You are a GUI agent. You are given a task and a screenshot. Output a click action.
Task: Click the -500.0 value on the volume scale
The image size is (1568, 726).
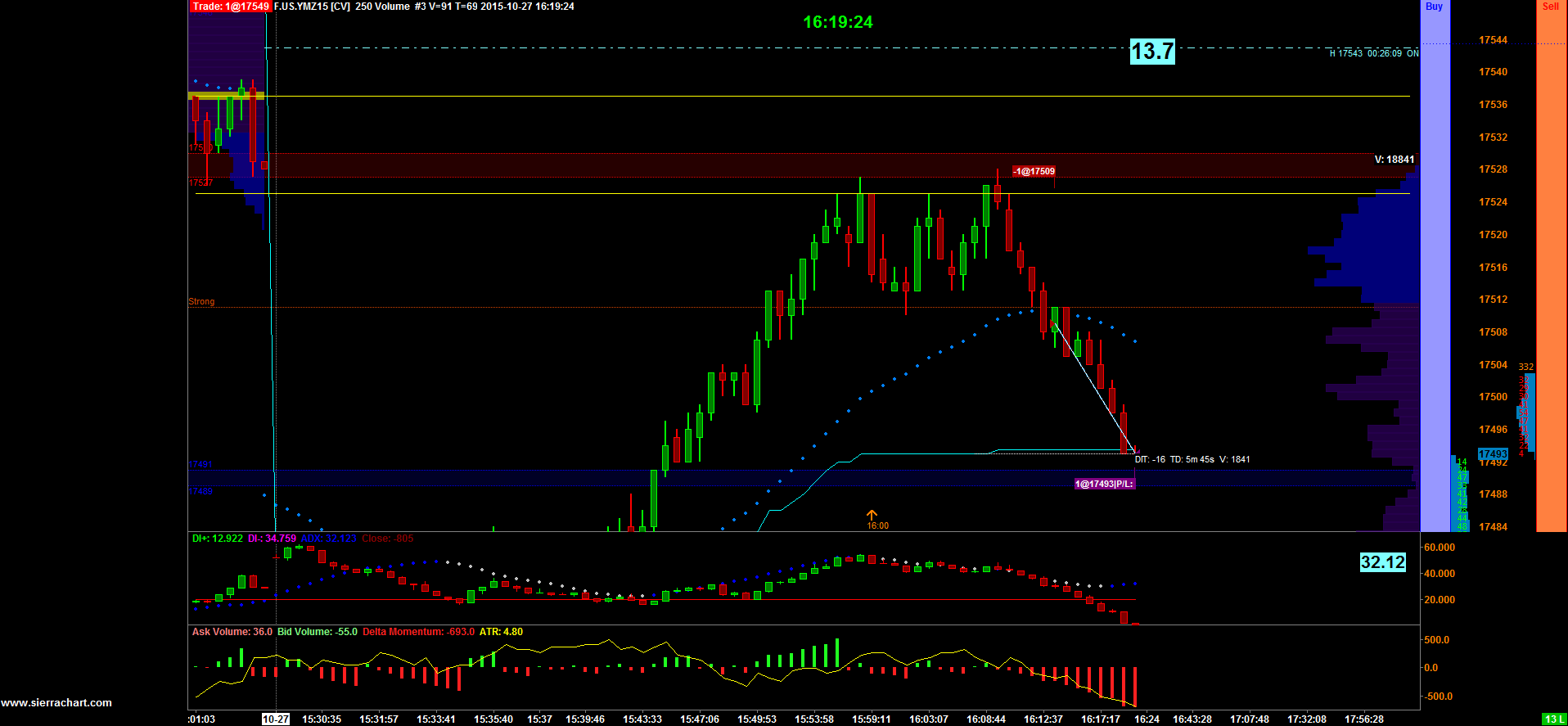[1438, 697]
